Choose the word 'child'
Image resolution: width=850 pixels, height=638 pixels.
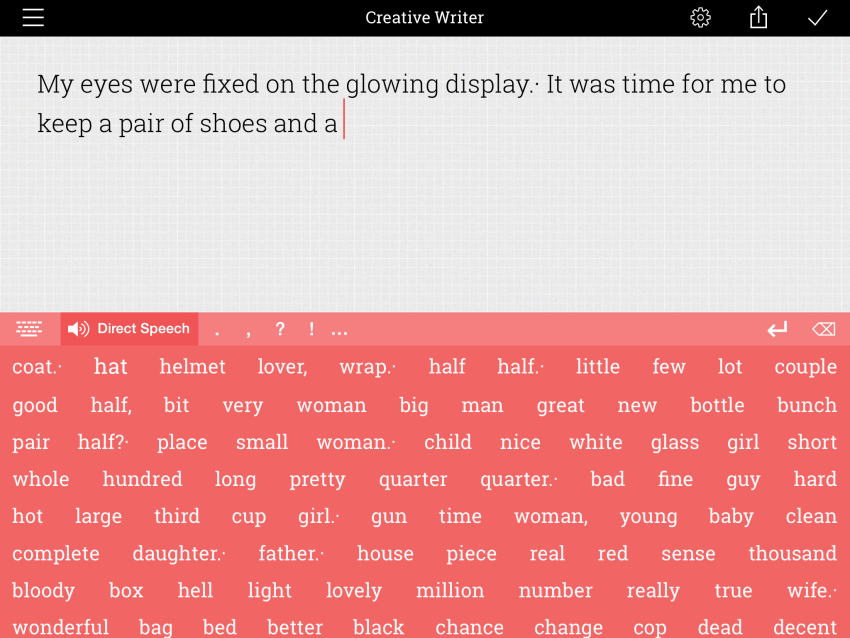tap(448, 442)
